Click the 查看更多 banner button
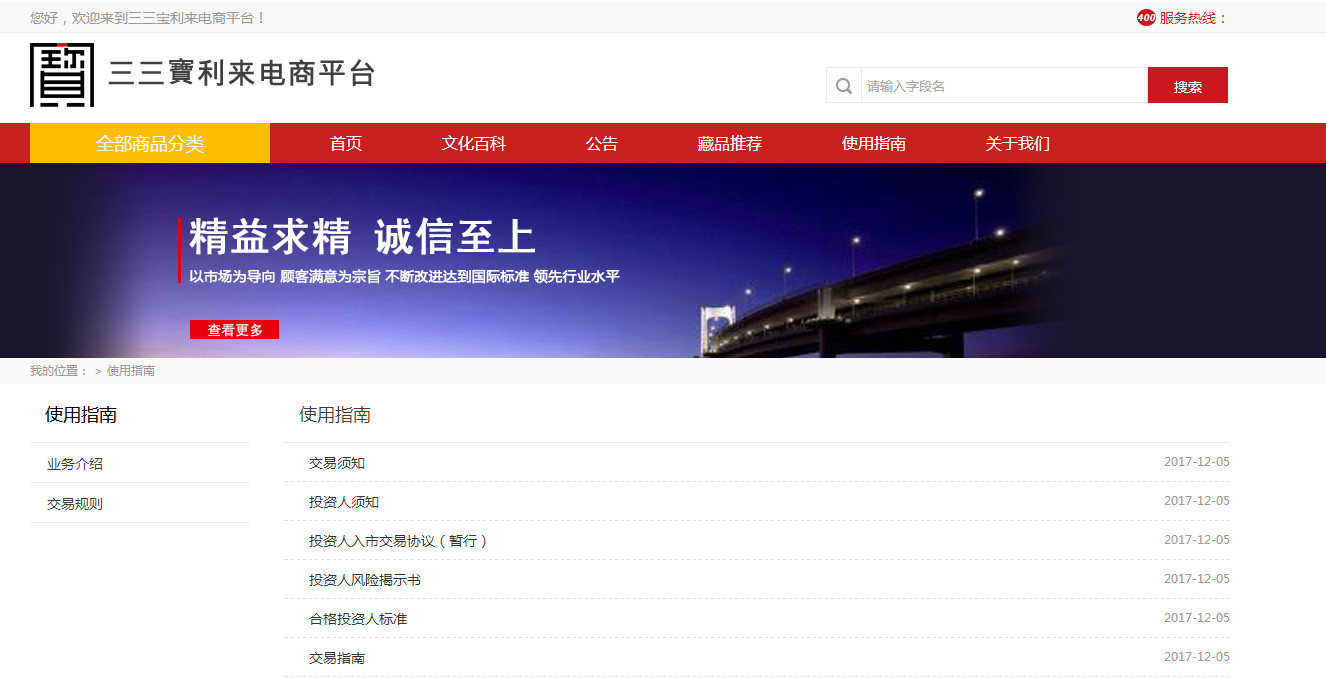 pos(235,330)
